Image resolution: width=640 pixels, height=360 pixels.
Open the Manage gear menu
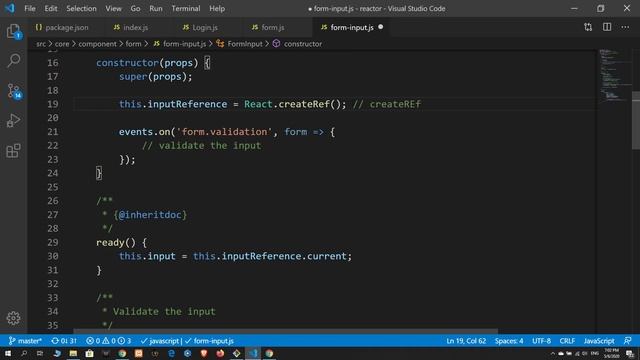tap(13, 318)
